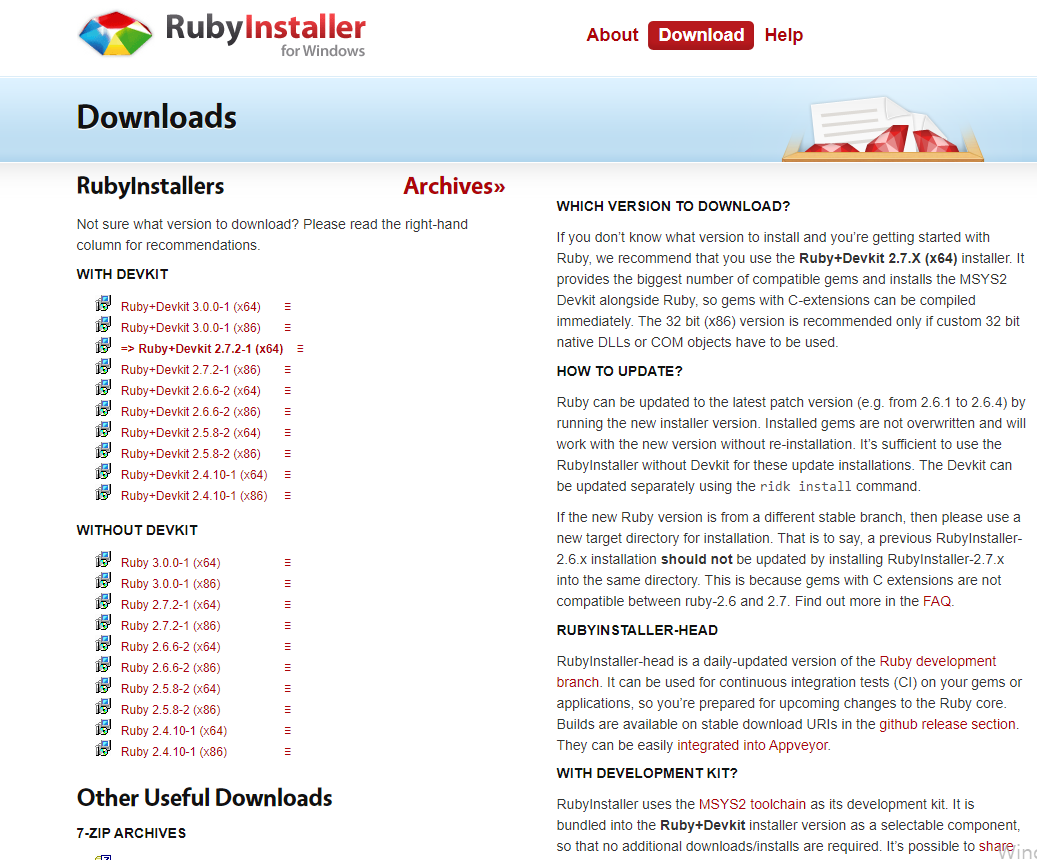Open the Archives» link
The height and width of the screenshot is (860, 1037).
pyautogui.click(x=454, y=186)
